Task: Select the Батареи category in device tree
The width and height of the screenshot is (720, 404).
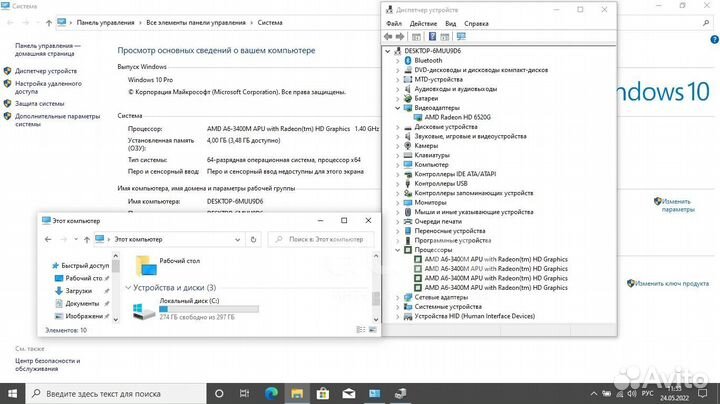Action: 426,98
